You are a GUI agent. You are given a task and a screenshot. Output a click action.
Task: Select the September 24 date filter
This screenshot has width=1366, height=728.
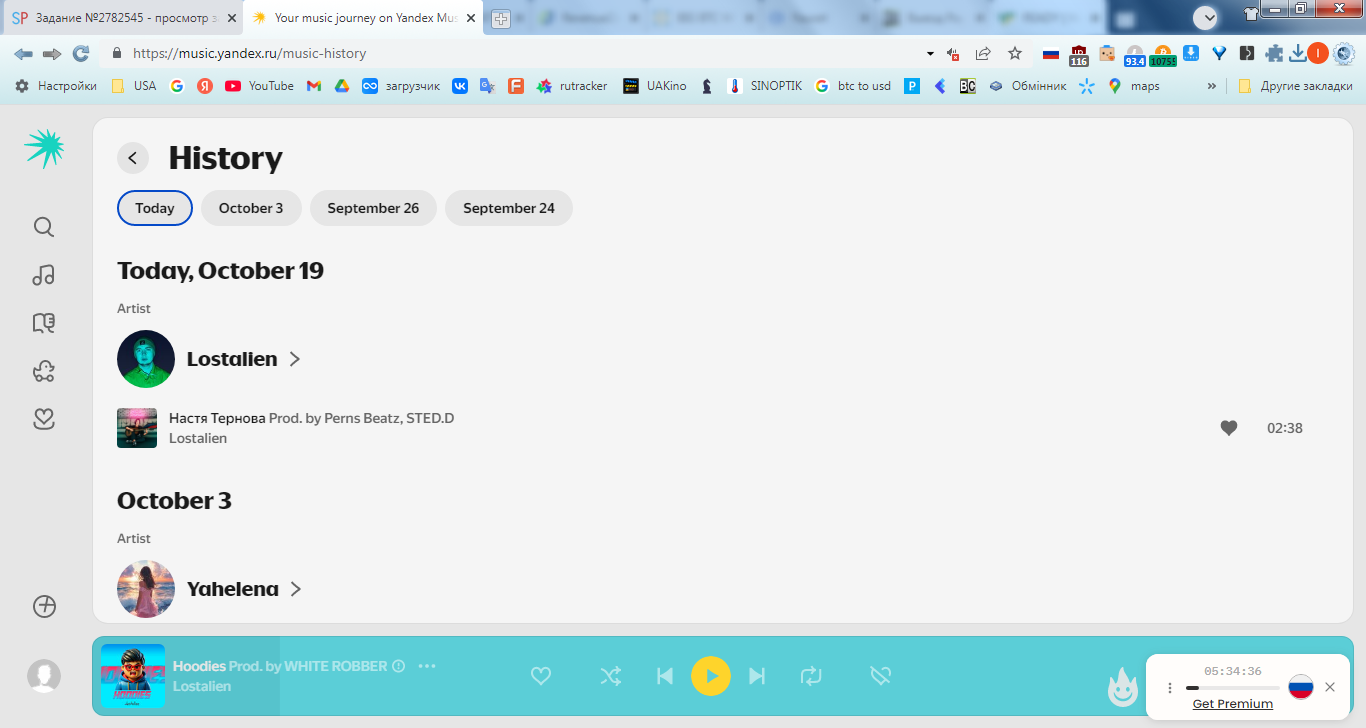pyautogui.click(x=509, y=208)
